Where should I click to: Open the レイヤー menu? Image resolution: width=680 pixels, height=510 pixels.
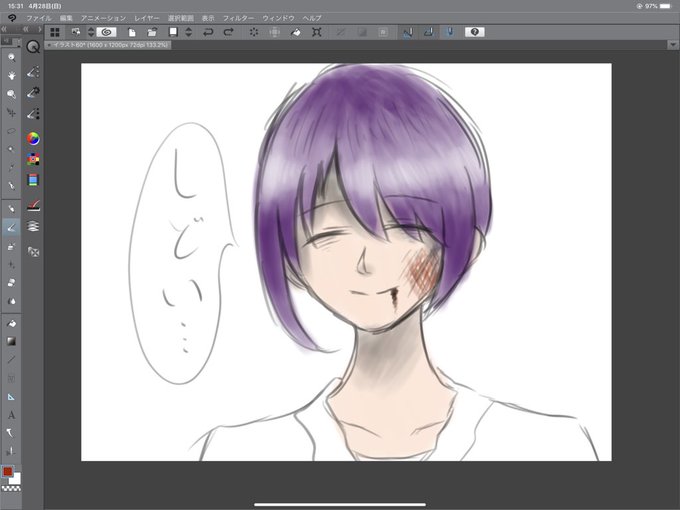[x=146, y=18]
